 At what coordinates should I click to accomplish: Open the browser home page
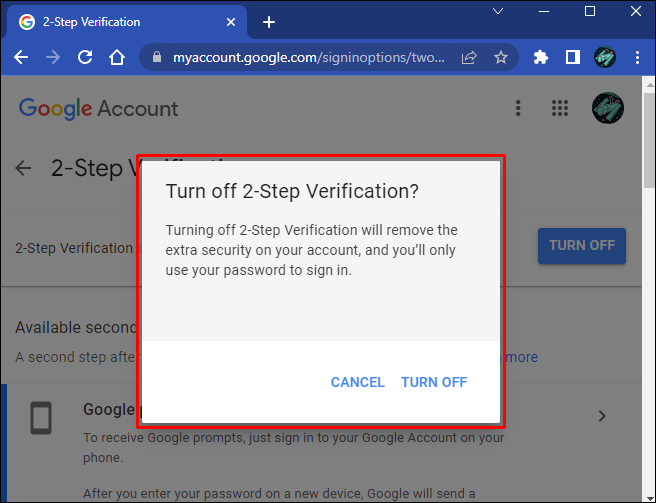tap(117, 58)
